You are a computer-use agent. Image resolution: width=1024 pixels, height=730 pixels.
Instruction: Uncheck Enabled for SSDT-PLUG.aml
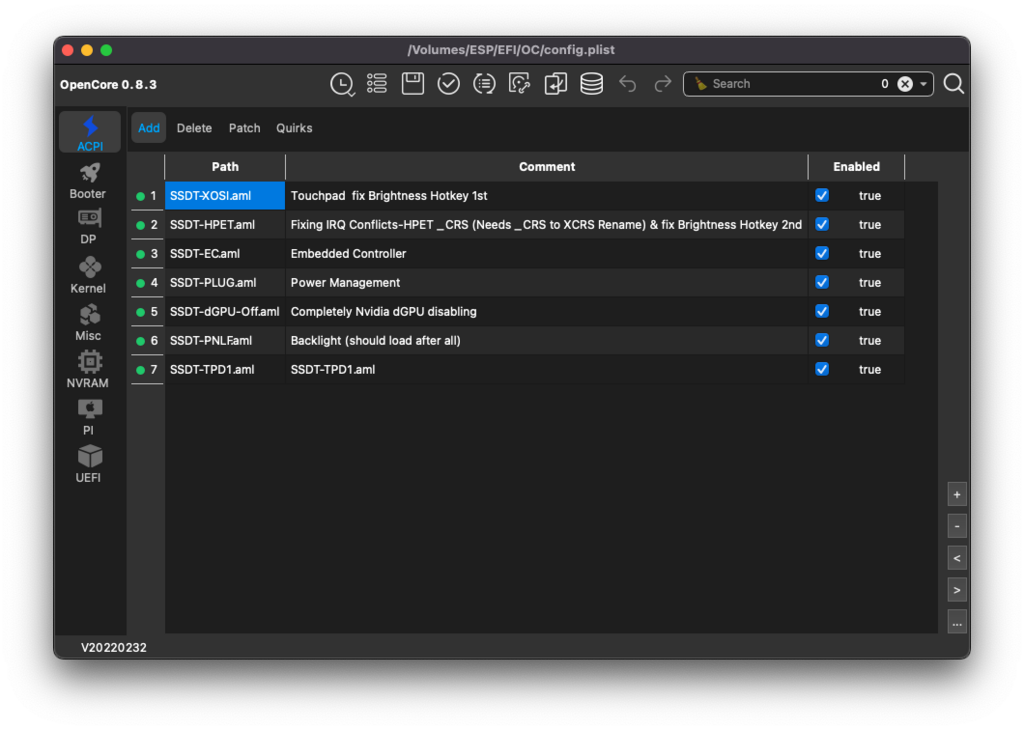point(822,283)
